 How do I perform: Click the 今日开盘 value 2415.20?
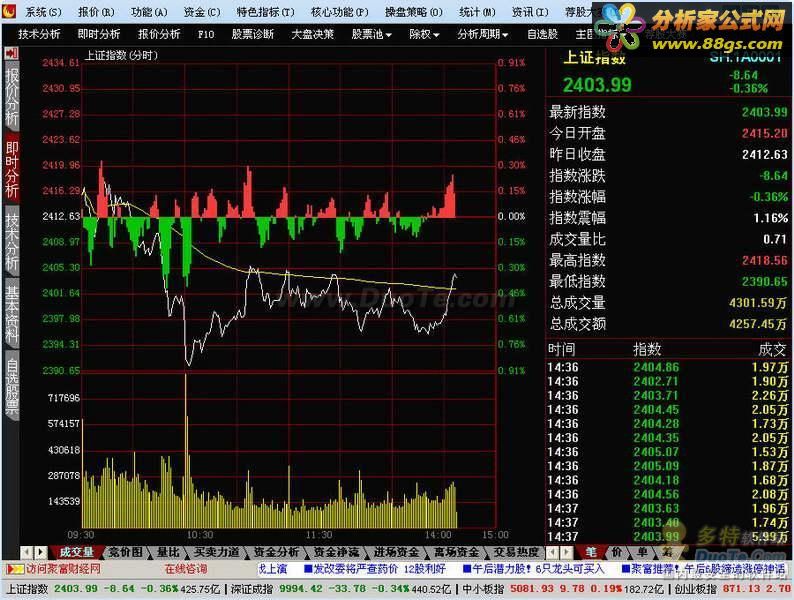(x=765, y=133)
